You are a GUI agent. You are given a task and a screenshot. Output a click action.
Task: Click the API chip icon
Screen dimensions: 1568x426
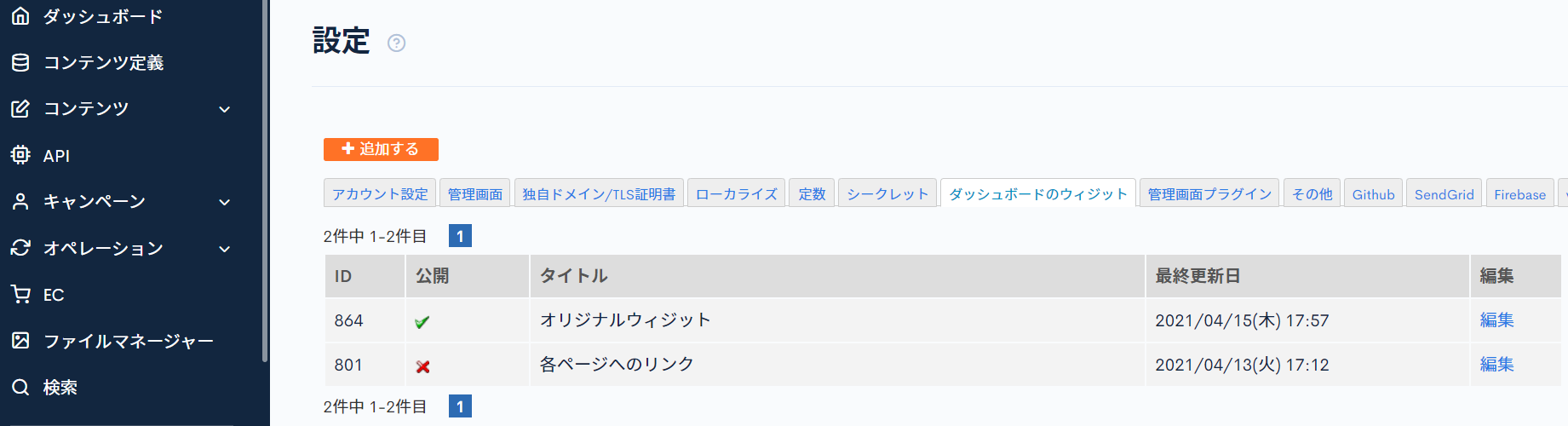point(20,155)
